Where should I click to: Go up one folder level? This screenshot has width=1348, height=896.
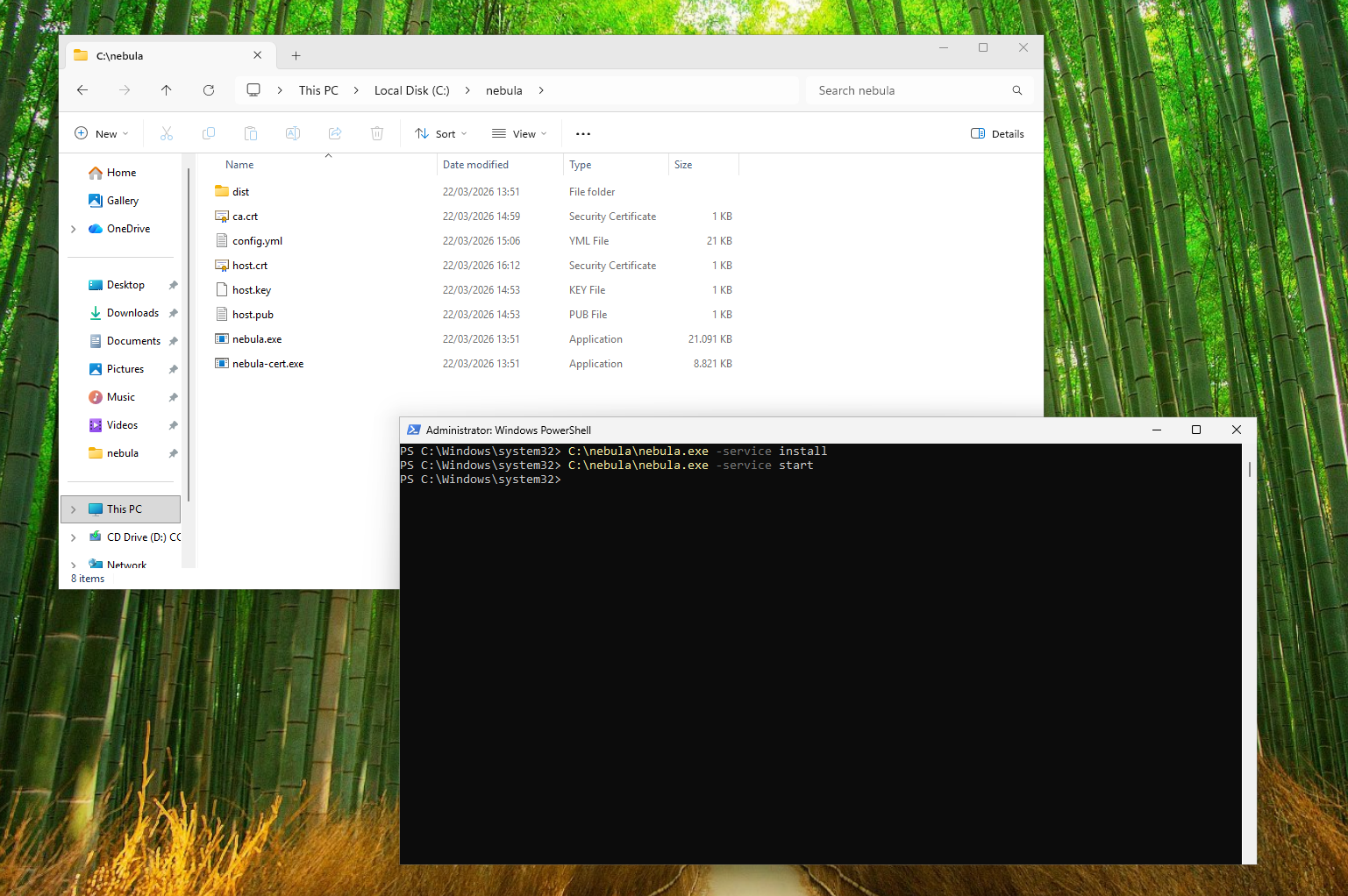(167, 90)
